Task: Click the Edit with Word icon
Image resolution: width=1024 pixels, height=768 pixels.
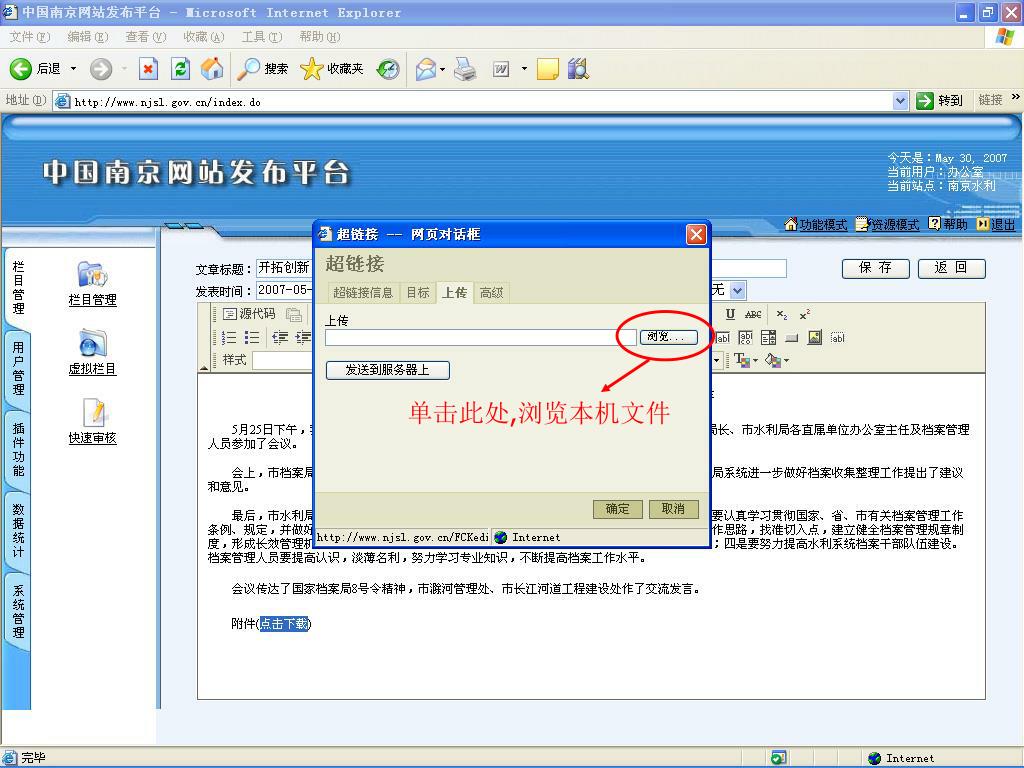Action: 501,69
